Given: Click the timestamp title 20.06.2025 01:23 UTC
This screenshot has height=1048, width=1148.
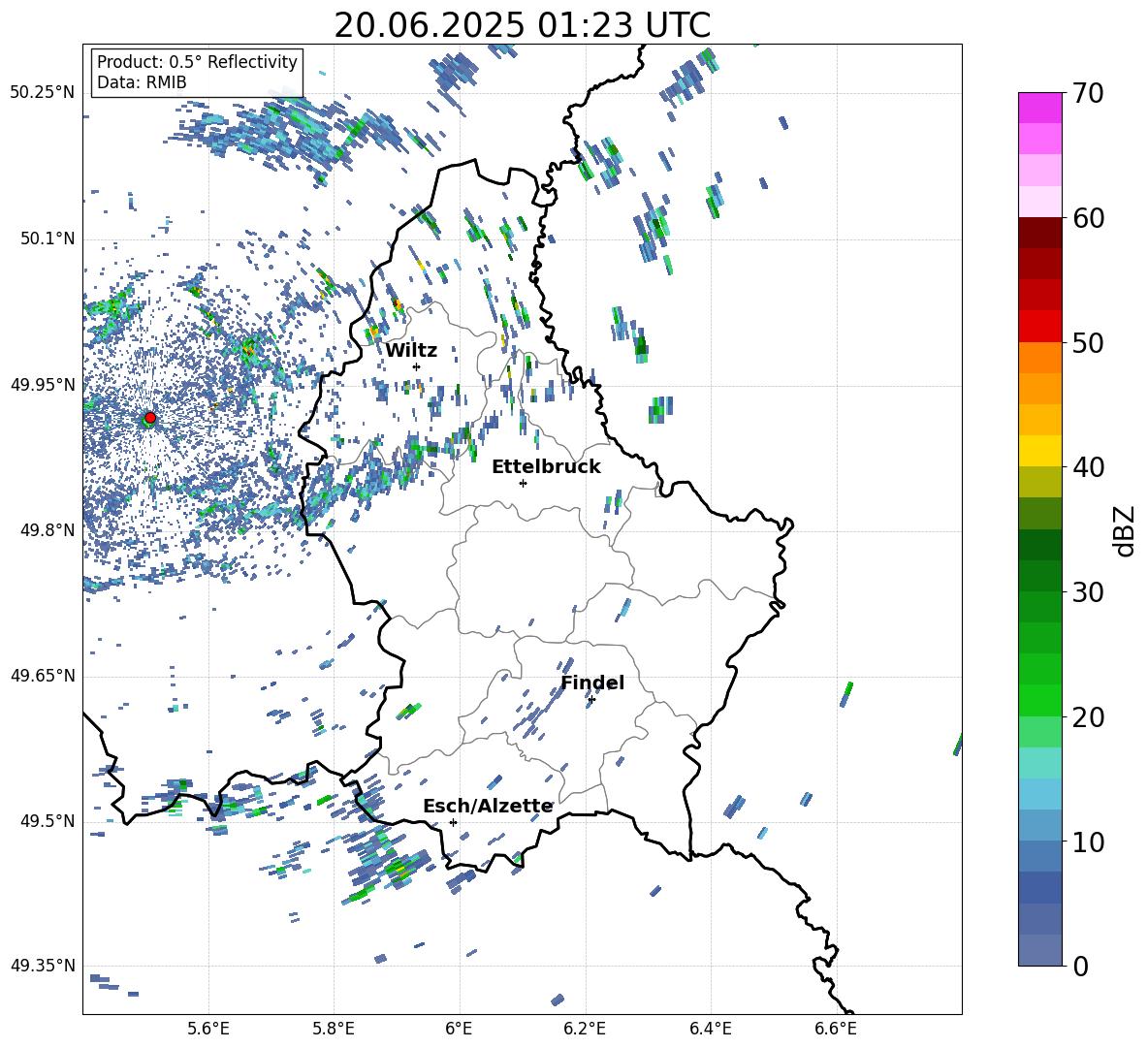Looking at the screenshot, I should point(522,25).
